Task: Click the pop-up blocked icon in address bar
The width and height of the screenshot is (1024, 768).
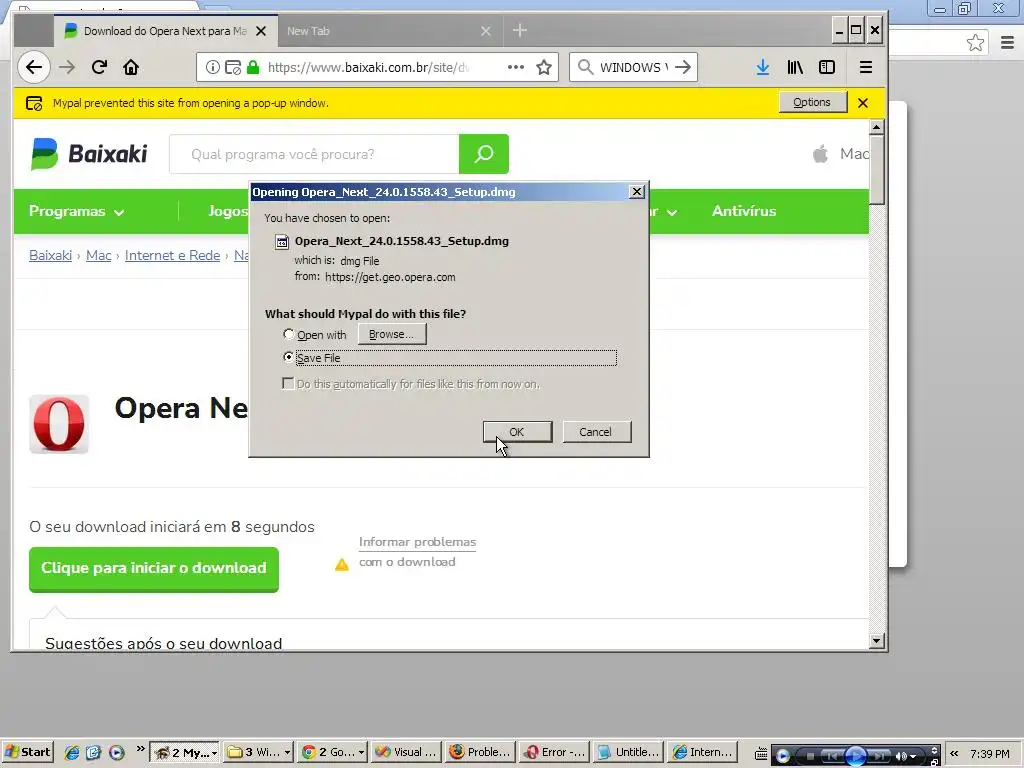Action: (232, 67)
